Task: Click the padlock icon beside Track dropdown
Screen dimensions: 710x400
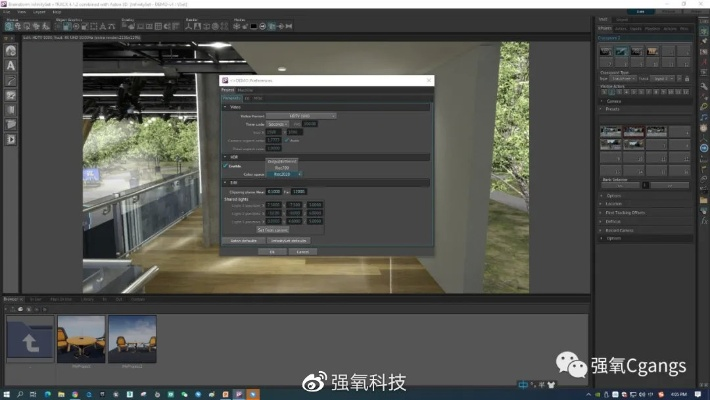Action: pyautogui.click(x=687, y=79)
